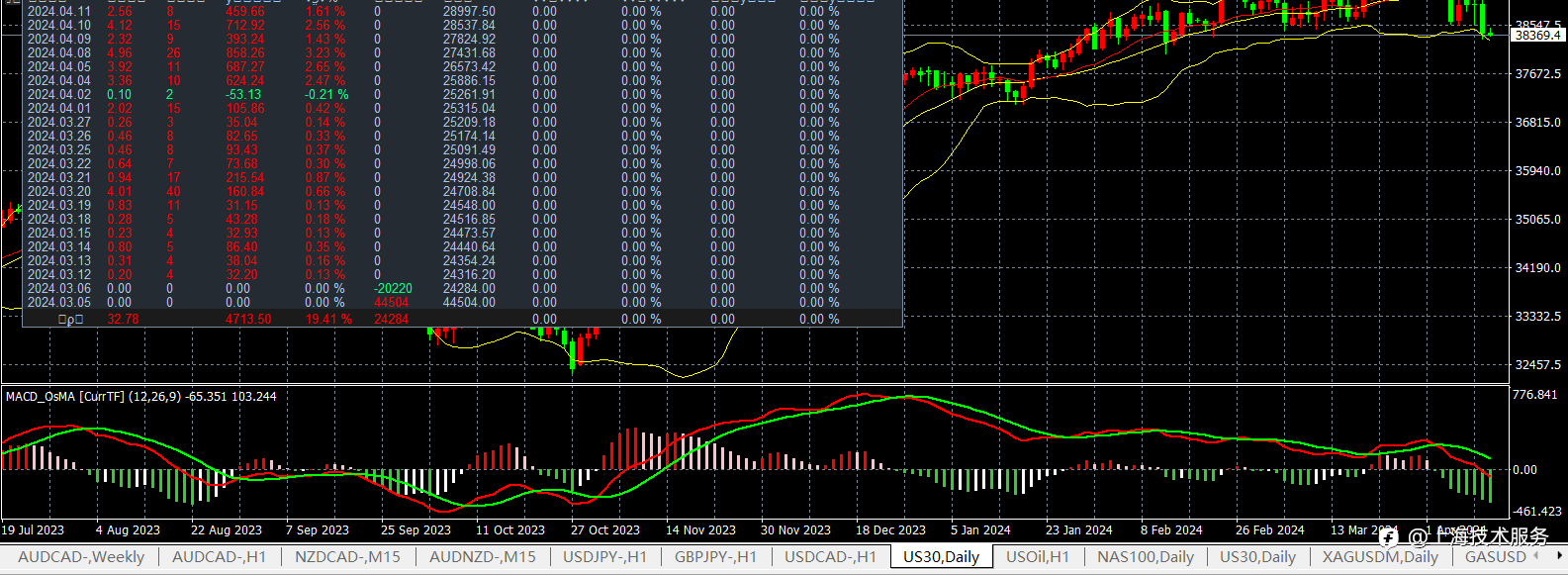Click the total profit 4713.50
Image resolution: width=1568 pixels, height=575 pixels.
[247, 320]
